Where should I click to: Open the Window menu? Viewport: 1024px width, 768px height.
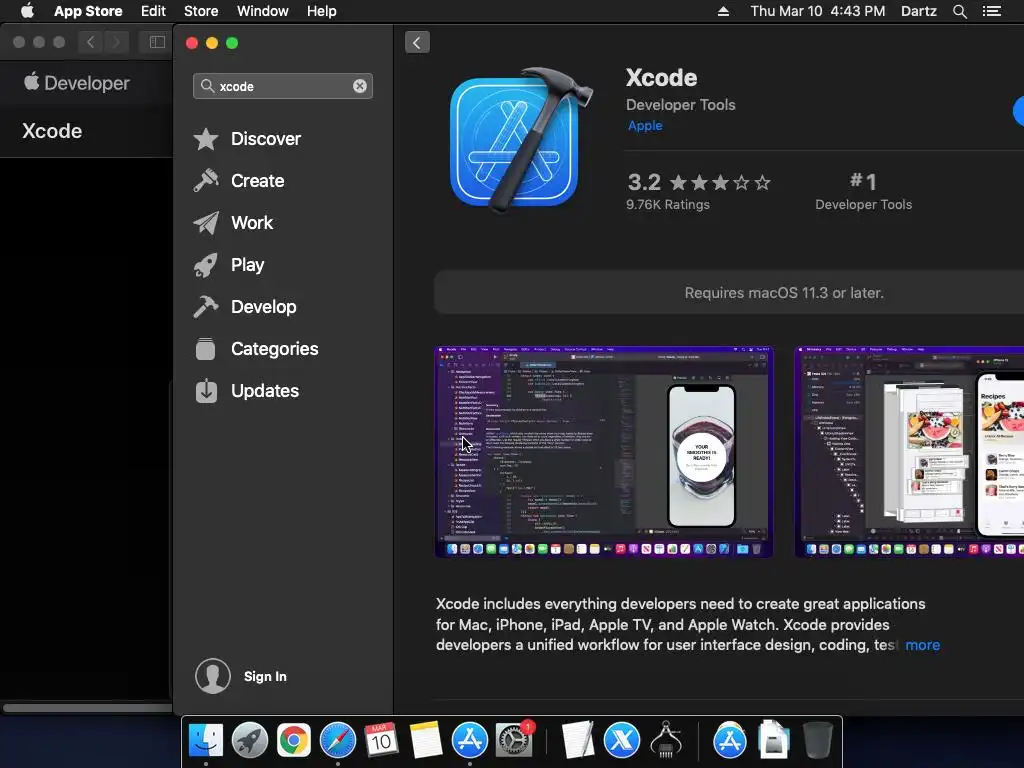pyautogui.click(x=263, y=11)
